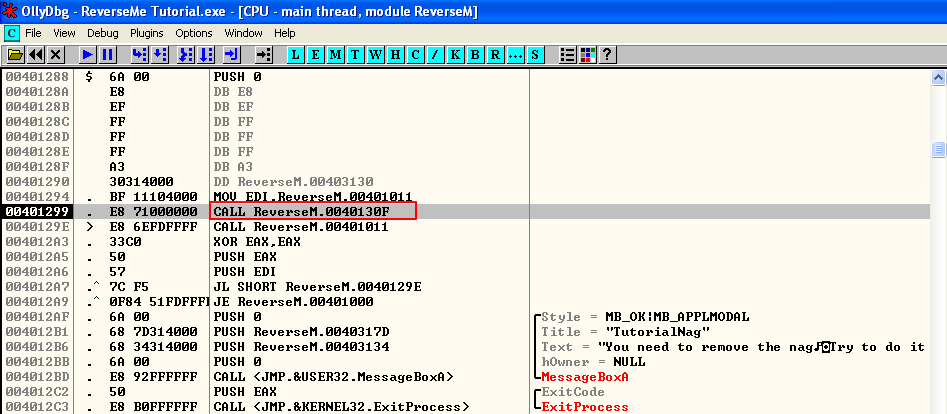The width and height of the screenshot is (947, 414).
Task: Show Run trace with the dots button
Action: [515, 55]
